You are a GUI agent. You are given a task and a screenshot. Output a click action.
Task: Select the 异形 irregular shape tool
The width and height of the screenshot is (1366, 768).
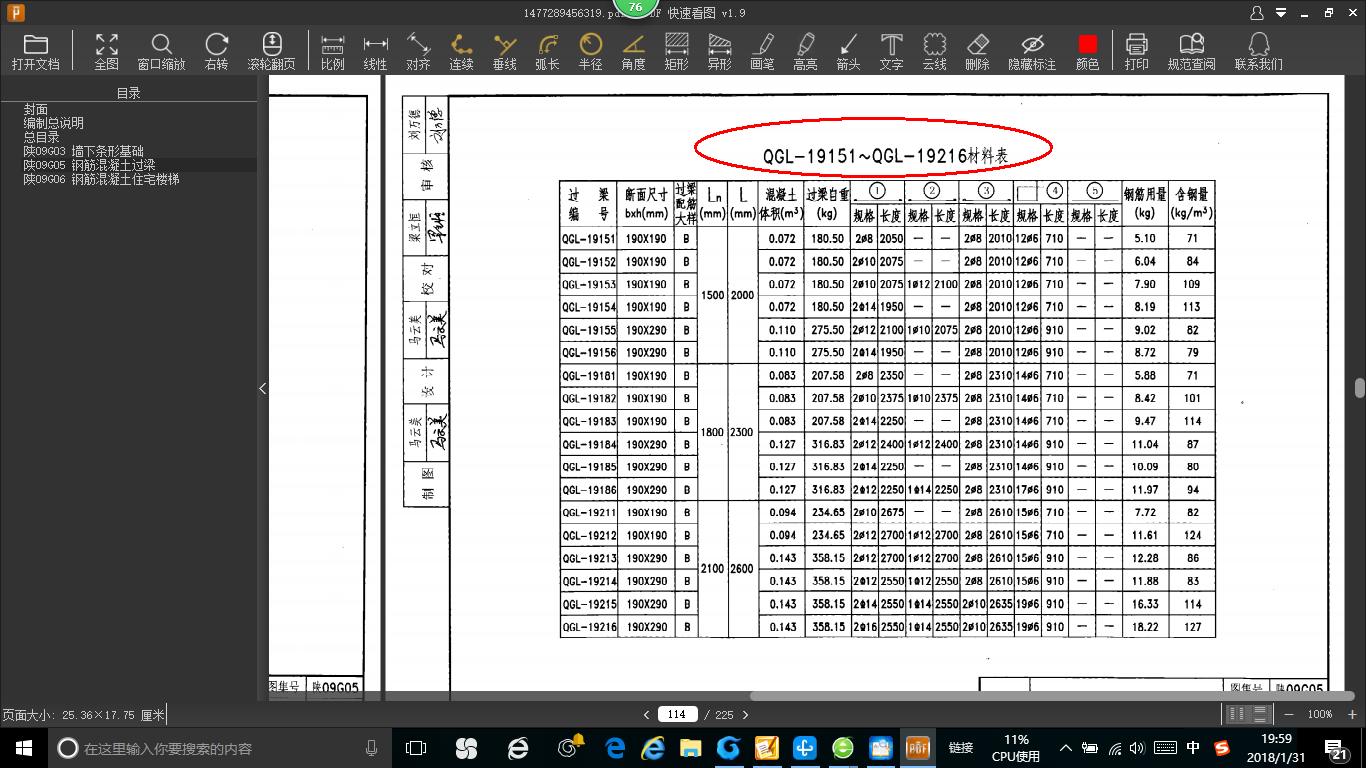719,52
